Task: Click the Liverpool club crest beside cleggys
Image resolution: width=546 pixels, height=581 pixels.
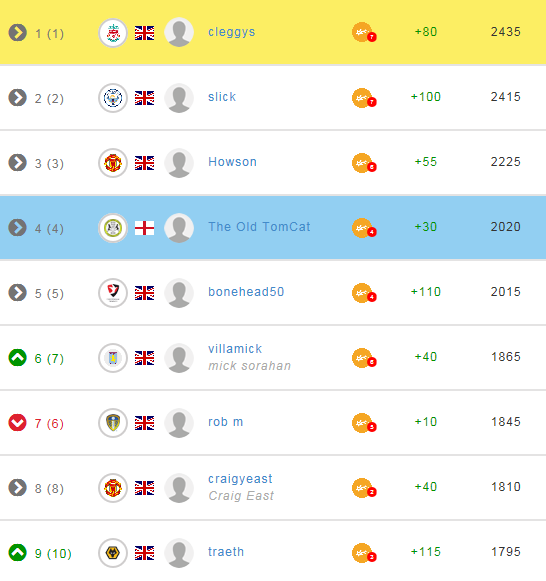Action: pos(113,33)
